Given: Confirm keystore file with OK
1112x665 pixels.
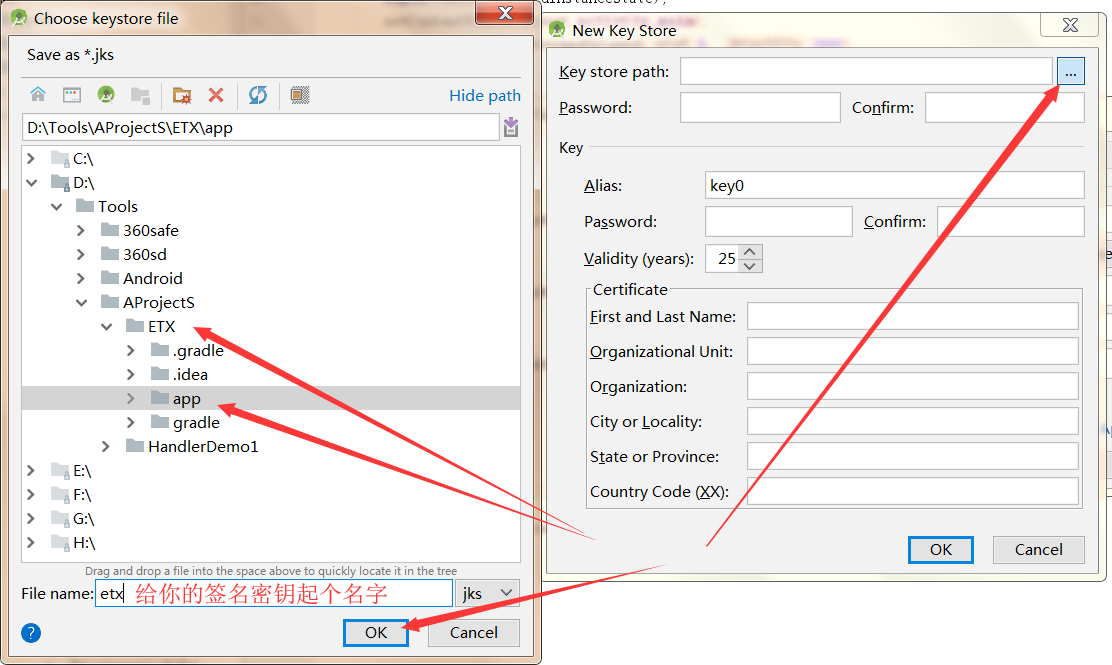Looking at the screenshot, I should (376, 632).
